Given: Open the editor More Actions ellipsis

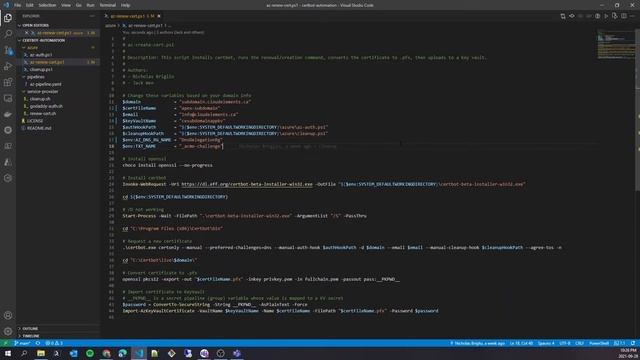Looking at the screenshot, I should pos(632,16).
